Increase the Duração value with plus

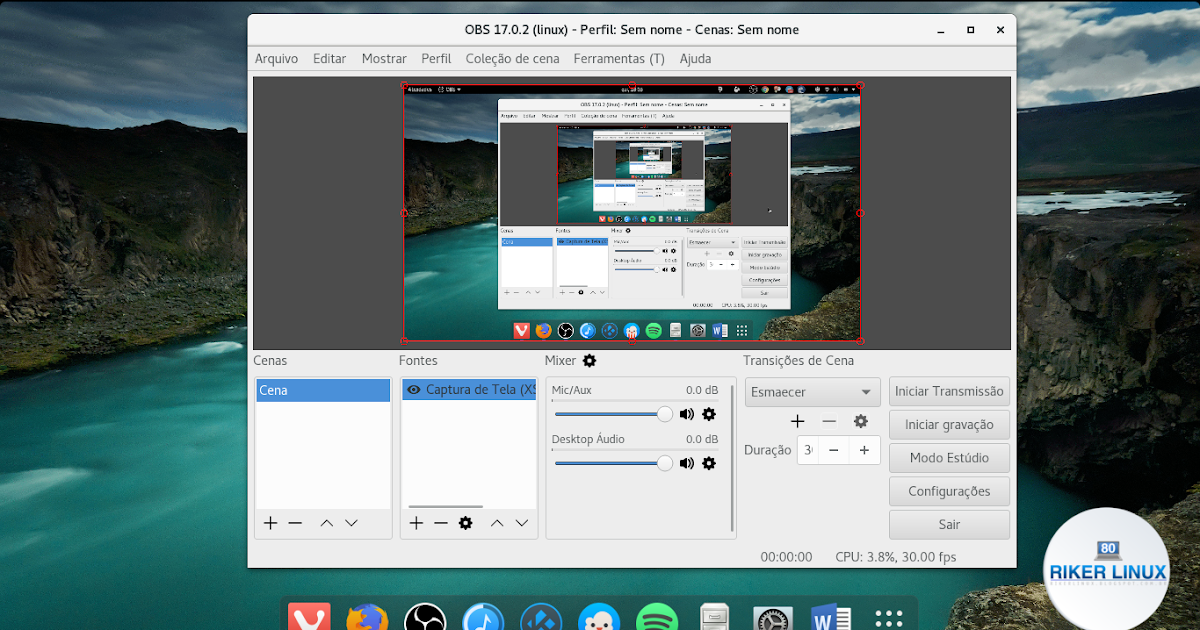[x=864, y=450]
